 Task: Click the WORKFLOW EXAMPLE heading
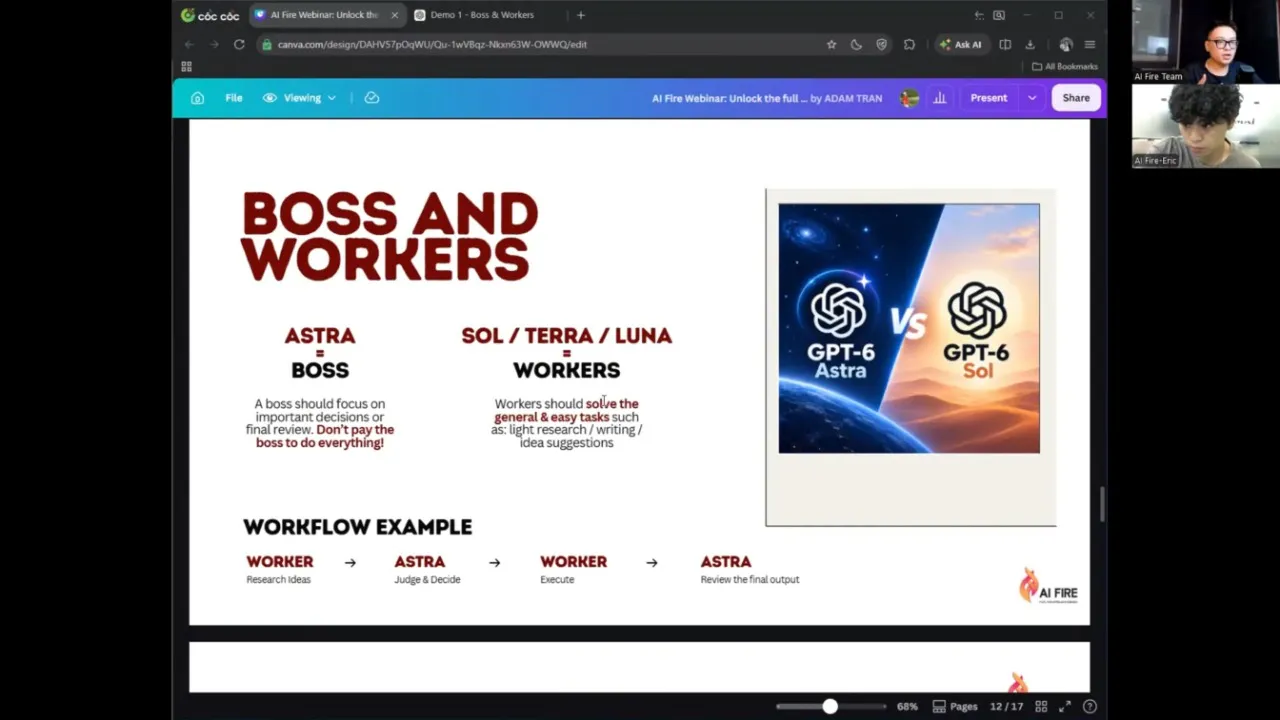[x=357, y=527]
